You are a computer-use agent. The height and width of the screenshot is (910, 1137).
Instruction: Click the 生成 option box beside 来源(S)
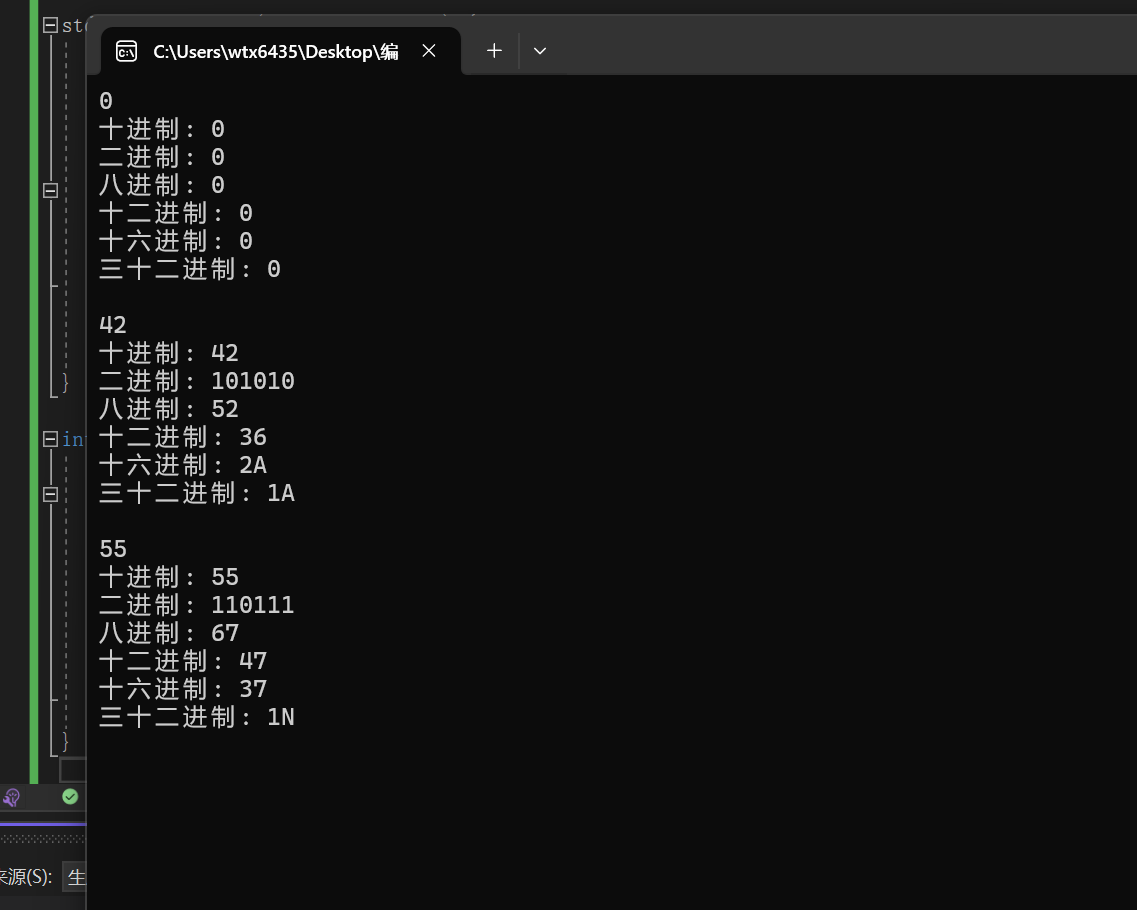pos(76,876)
